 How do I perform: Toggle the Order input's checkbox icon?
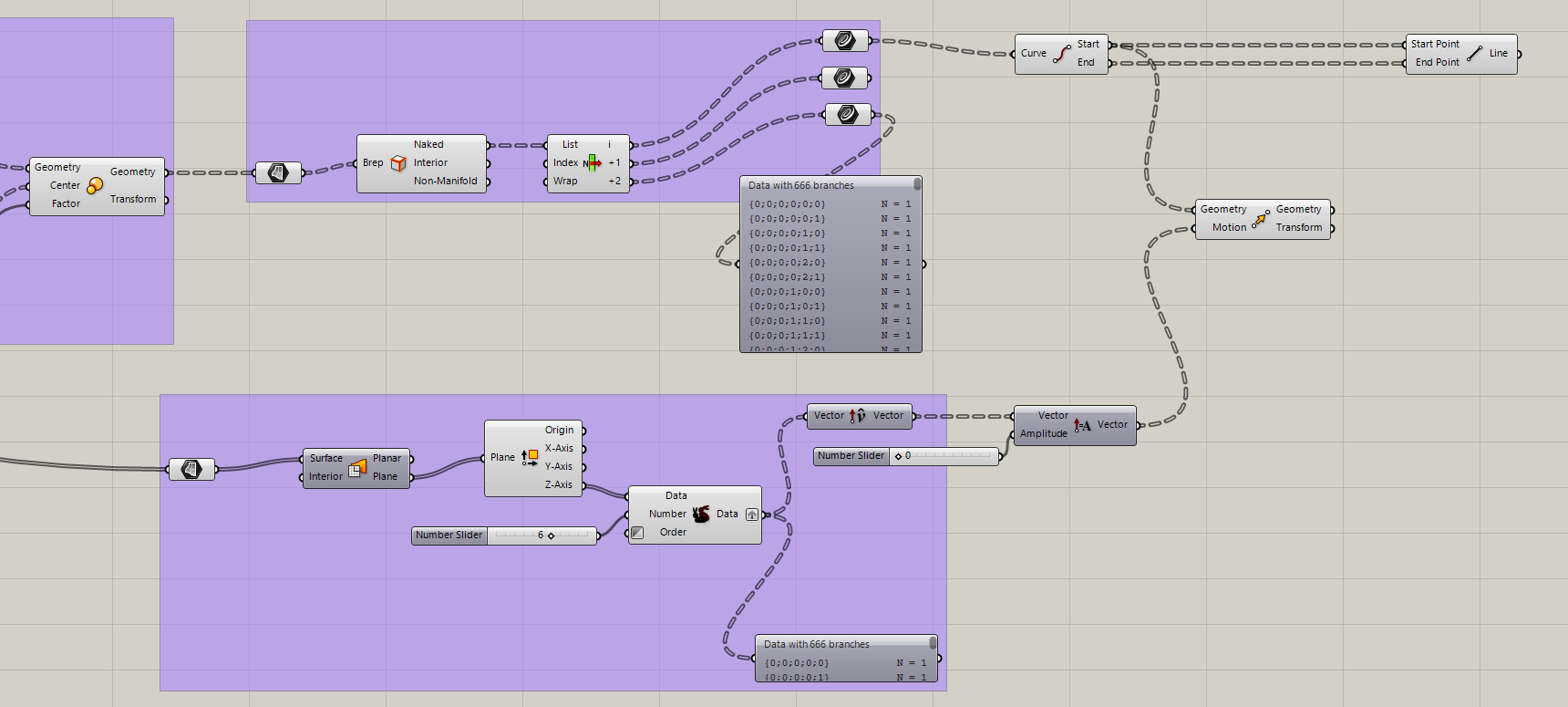click(x=638, y=533)
